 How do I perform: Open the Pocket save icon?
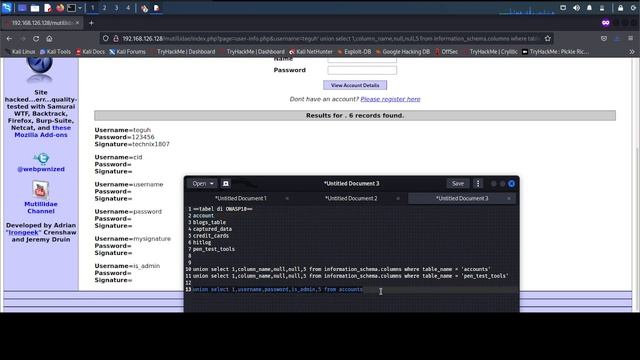[x=604, y=38]
